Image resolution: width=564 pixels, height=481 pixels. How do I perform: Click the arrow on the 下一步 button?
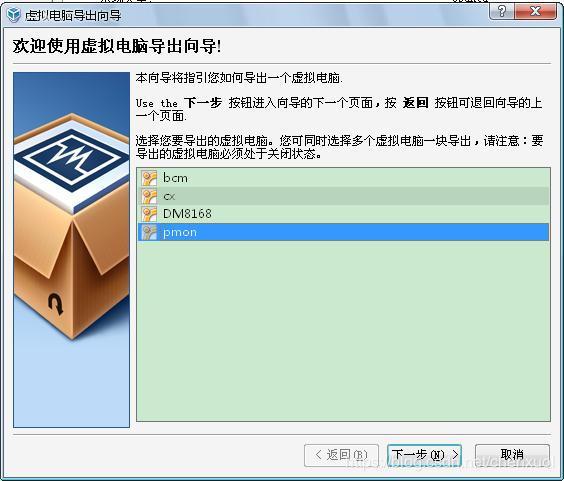pyautogui.click(x=455, y=454)
